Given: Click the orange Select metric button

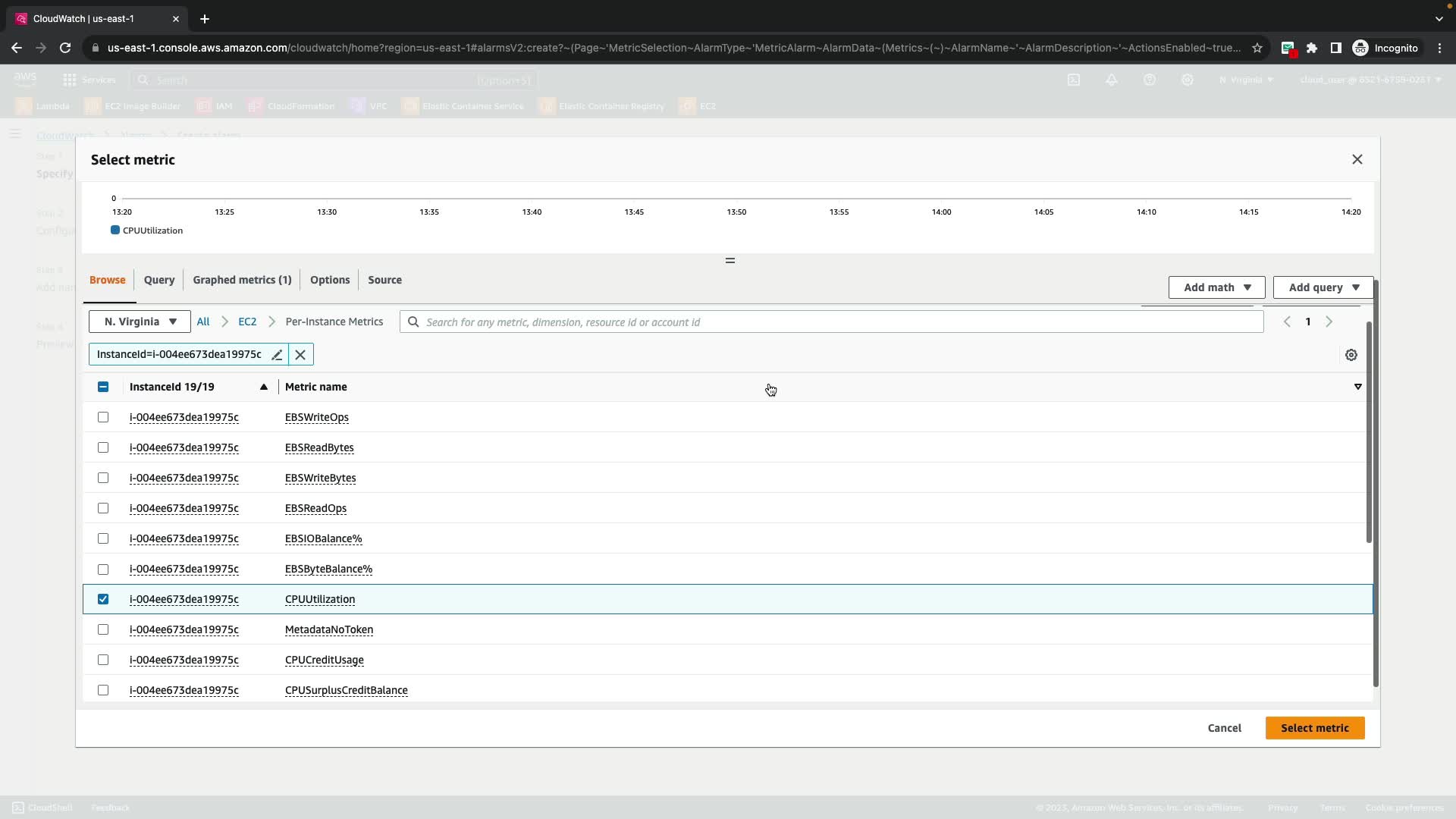Looking at the screenshot, I should tap(1314, 728).
